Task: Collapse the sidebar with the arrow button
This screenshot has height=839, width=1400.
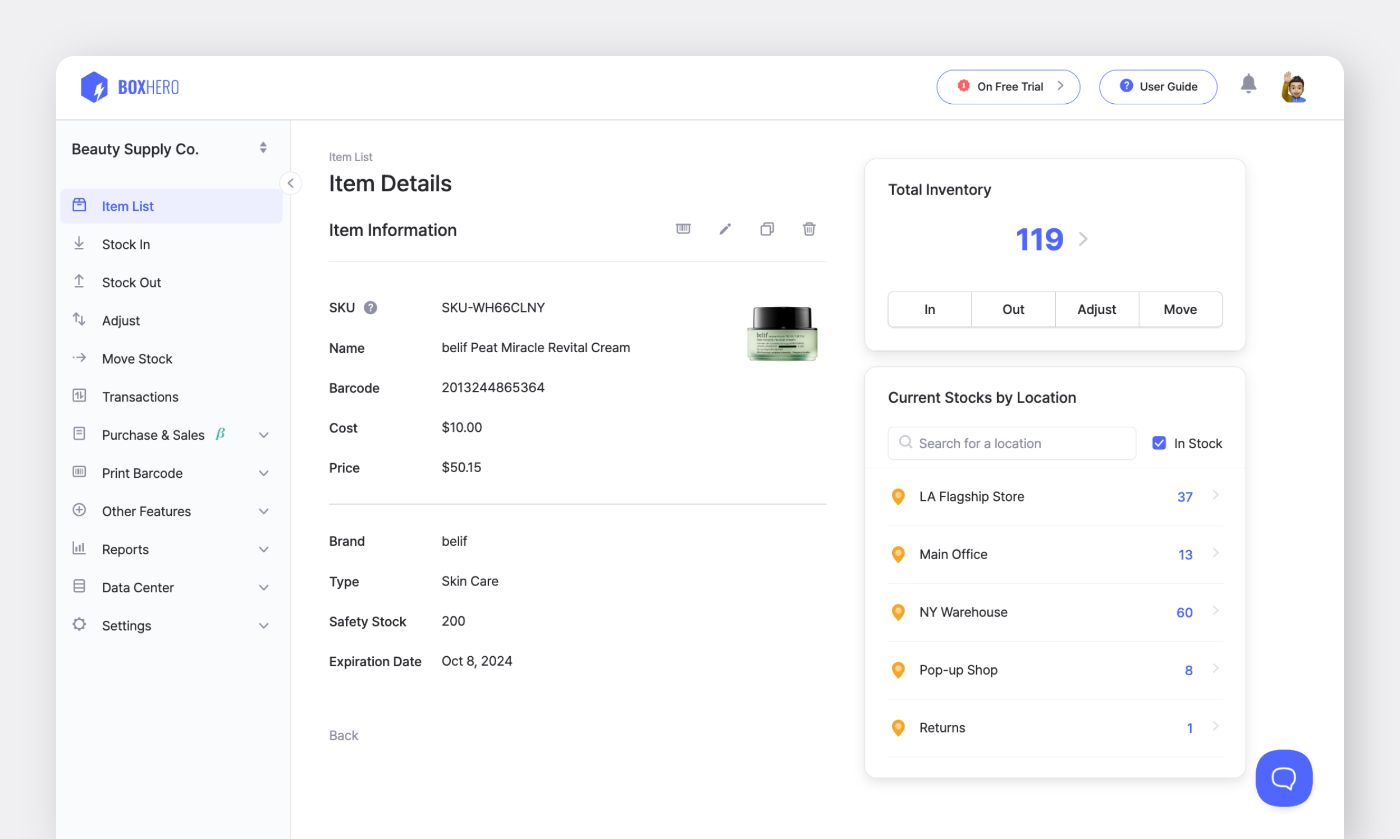Action: tap(290, 183)
